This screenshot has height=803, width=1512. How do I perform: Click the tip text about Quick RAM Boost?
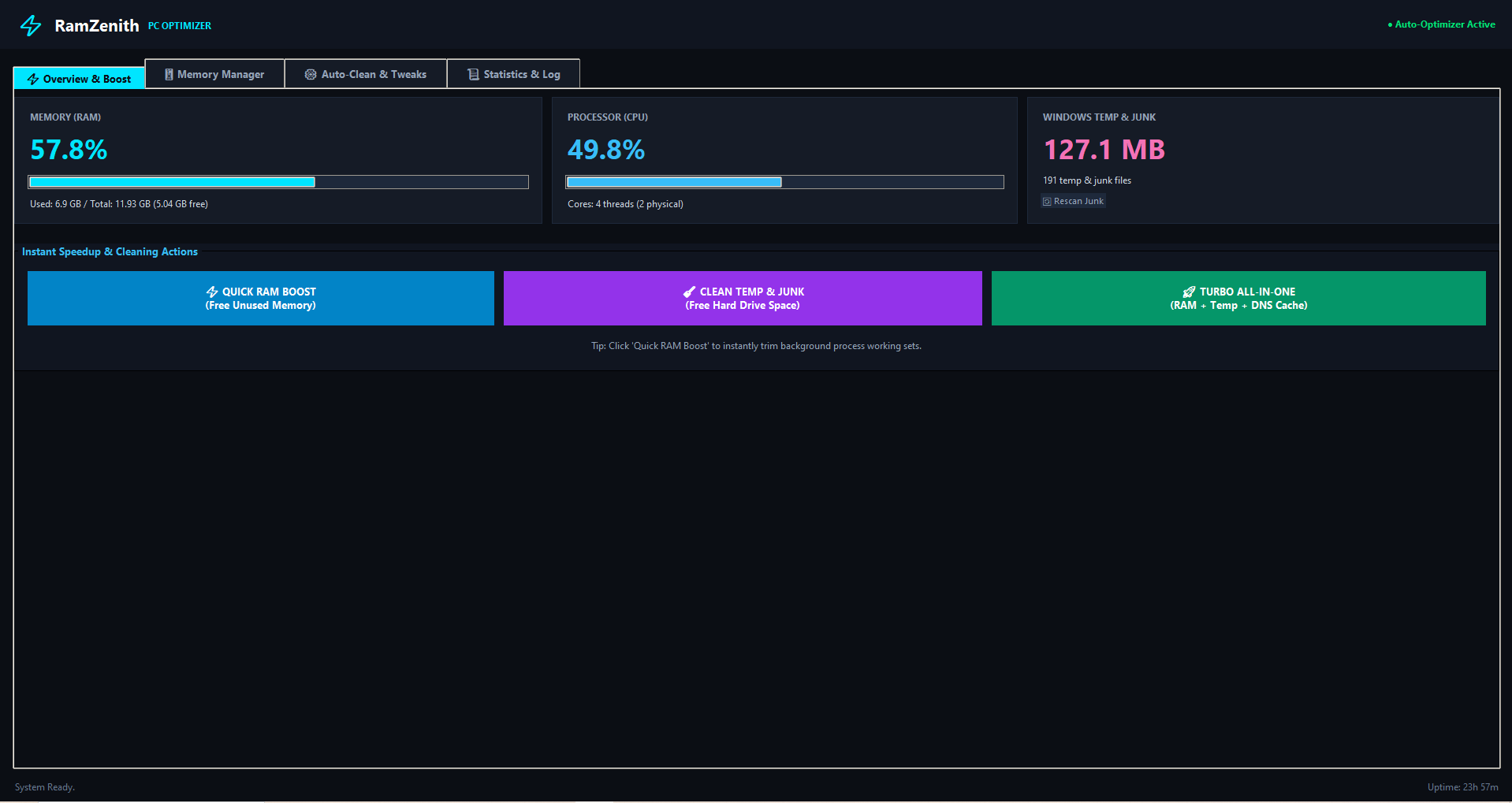(x=756, y=346)
